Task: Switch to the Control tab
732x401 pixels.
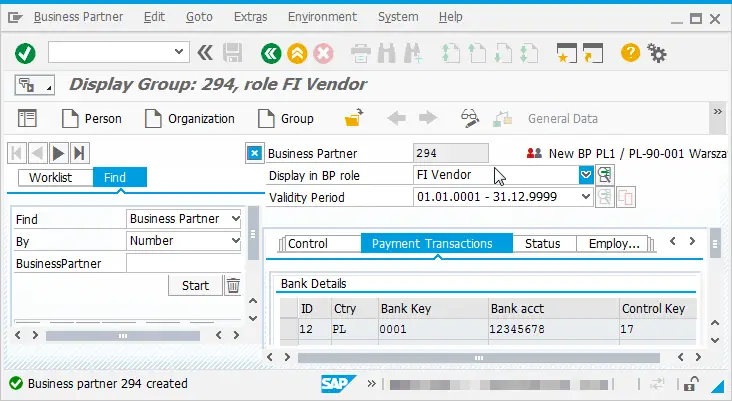Action: (320, 243)
